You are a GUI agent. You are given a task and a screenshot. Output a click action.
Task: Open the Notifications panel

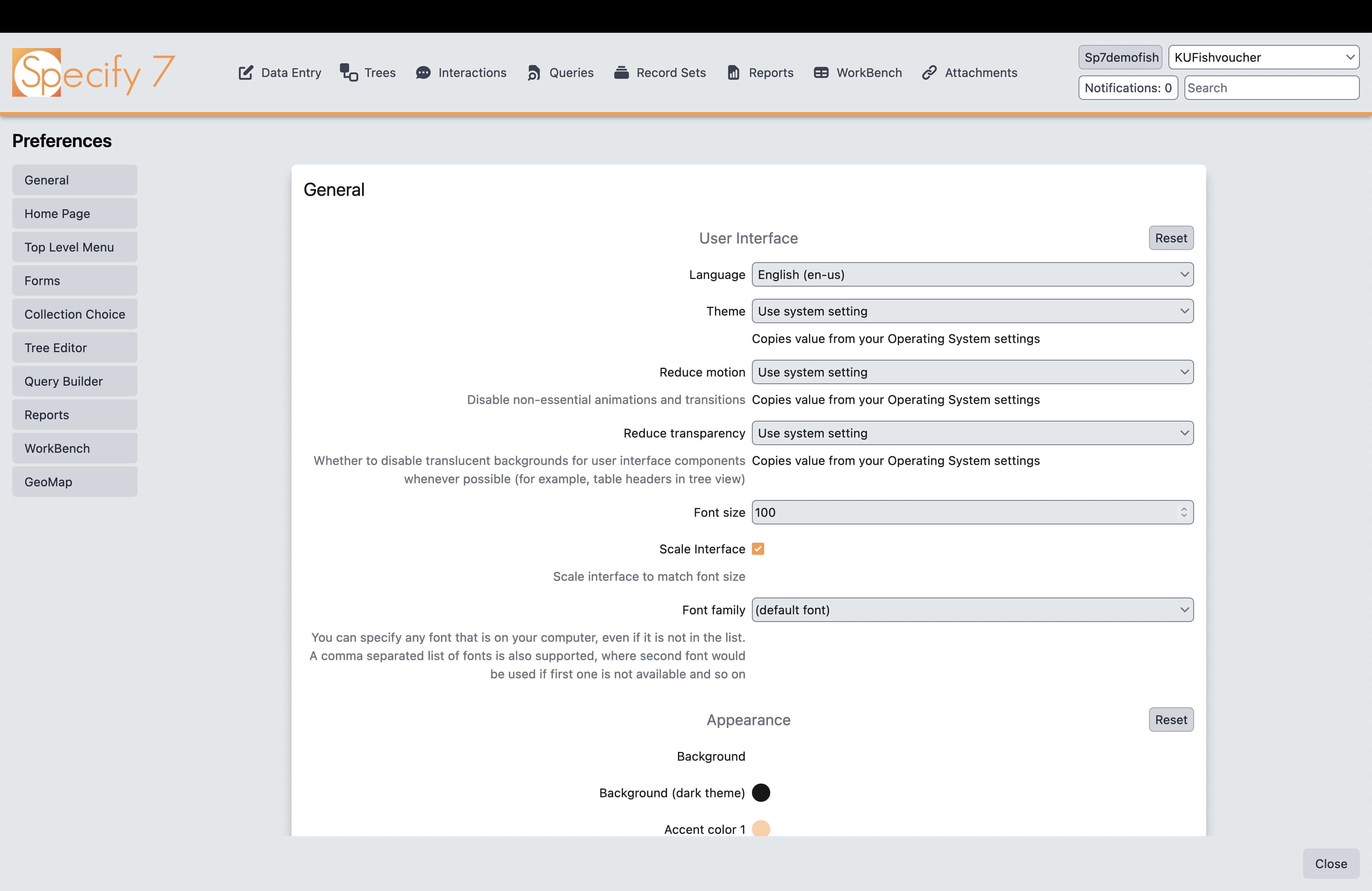click(x=1128, y=88)
